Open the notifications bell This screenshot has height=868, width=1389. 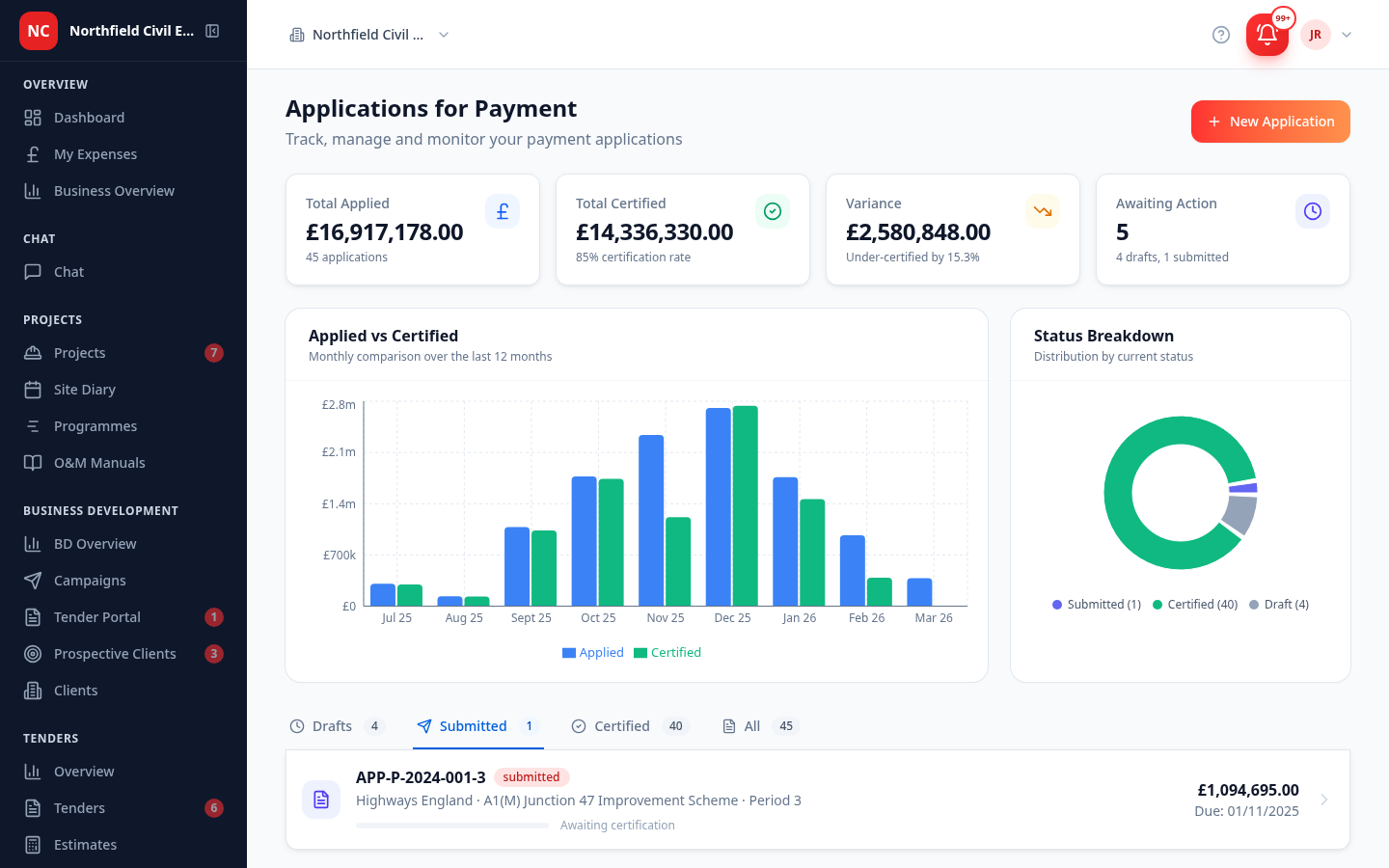point(1267,35)
